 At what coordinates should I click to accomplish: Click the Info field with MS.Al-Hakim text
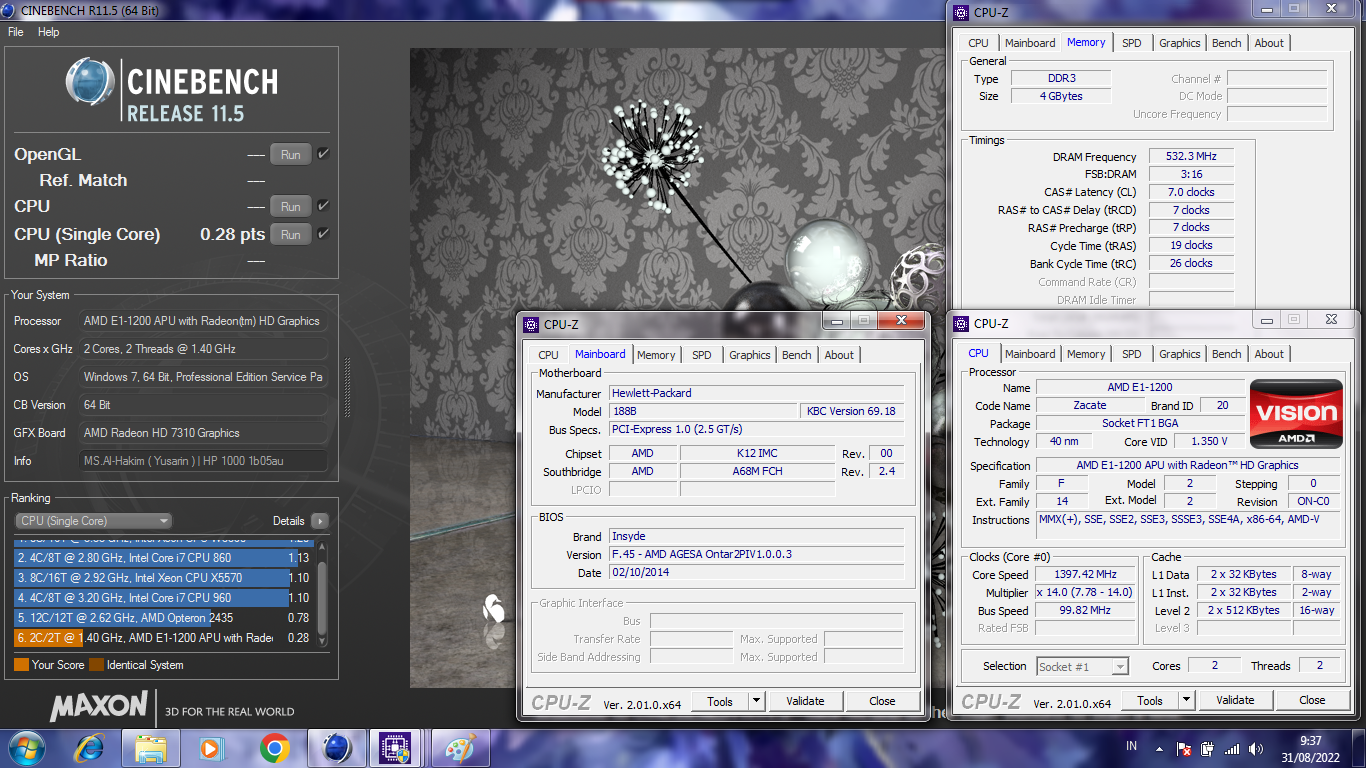point(204,461)
